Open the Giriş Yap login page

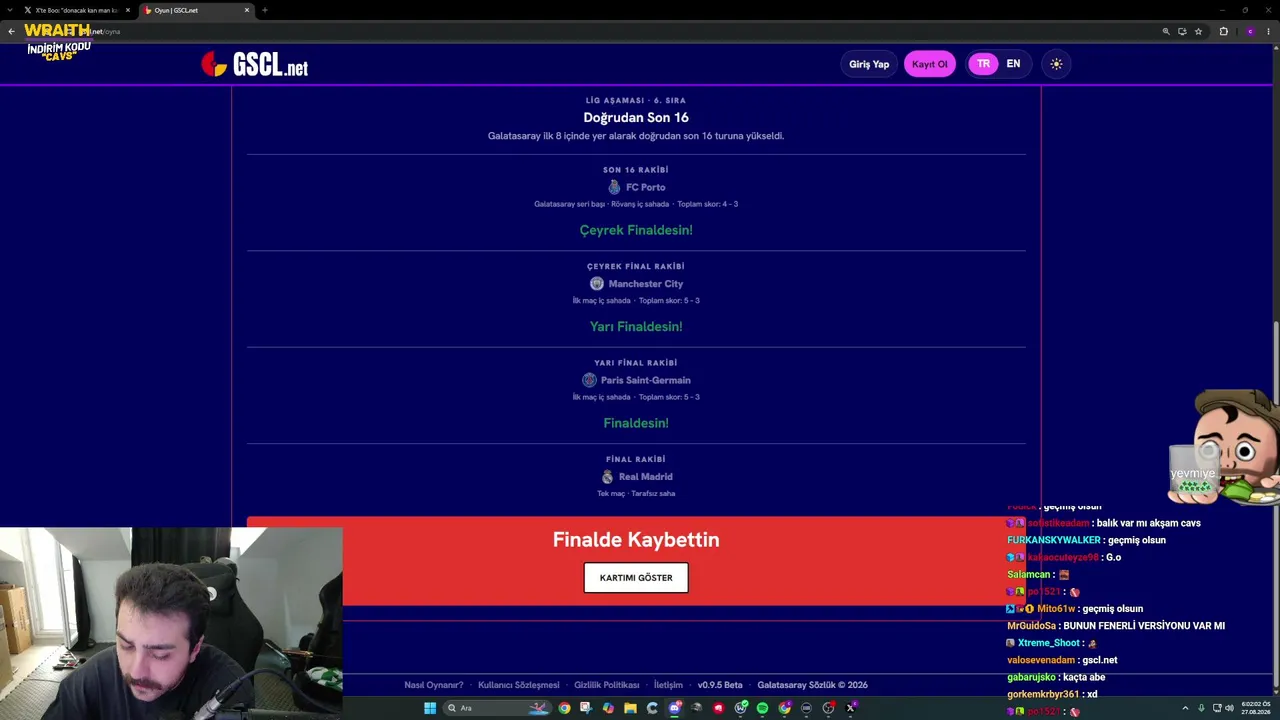coord(869,64)
